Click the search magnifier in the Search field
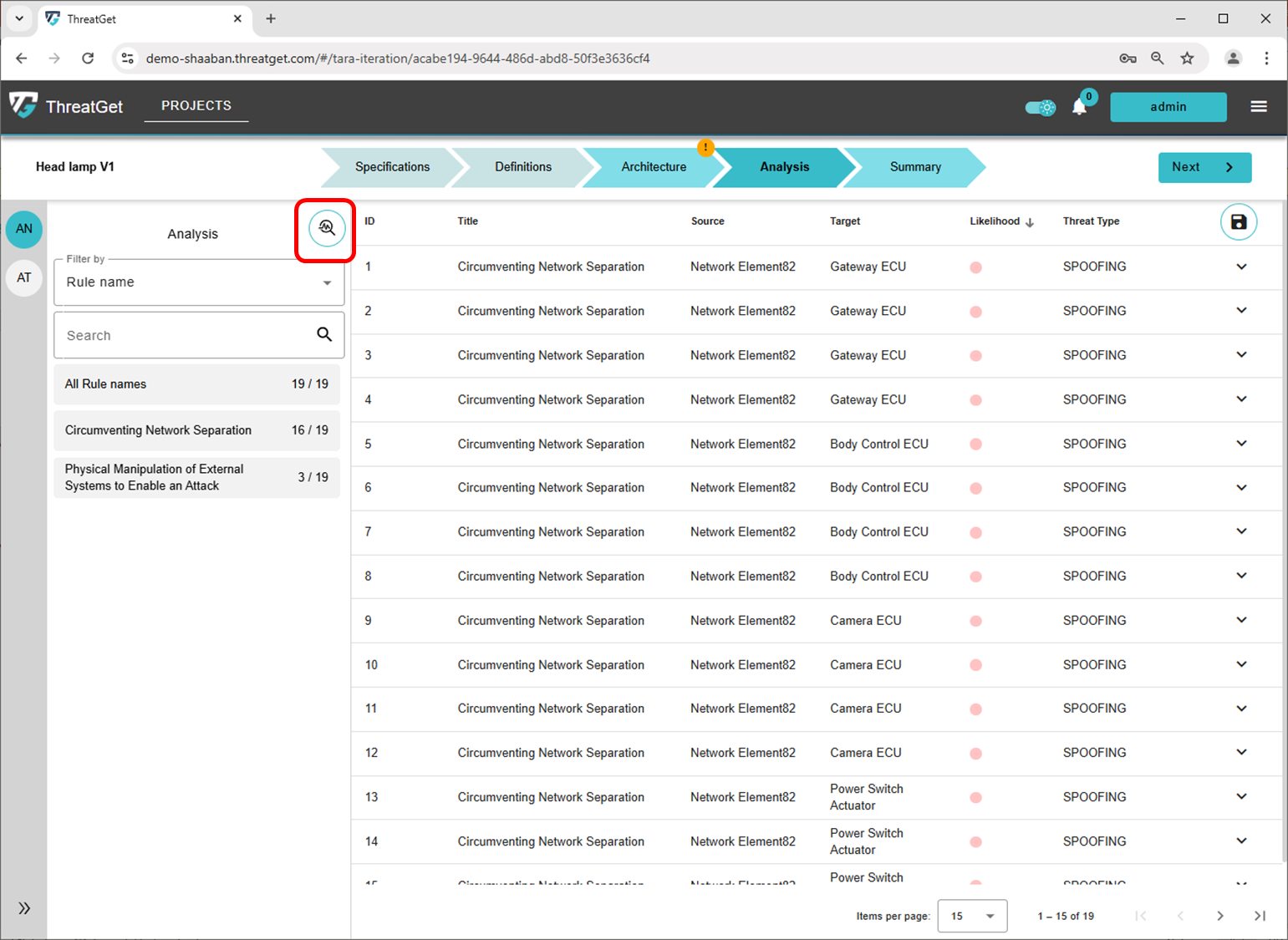 point(324,335)
